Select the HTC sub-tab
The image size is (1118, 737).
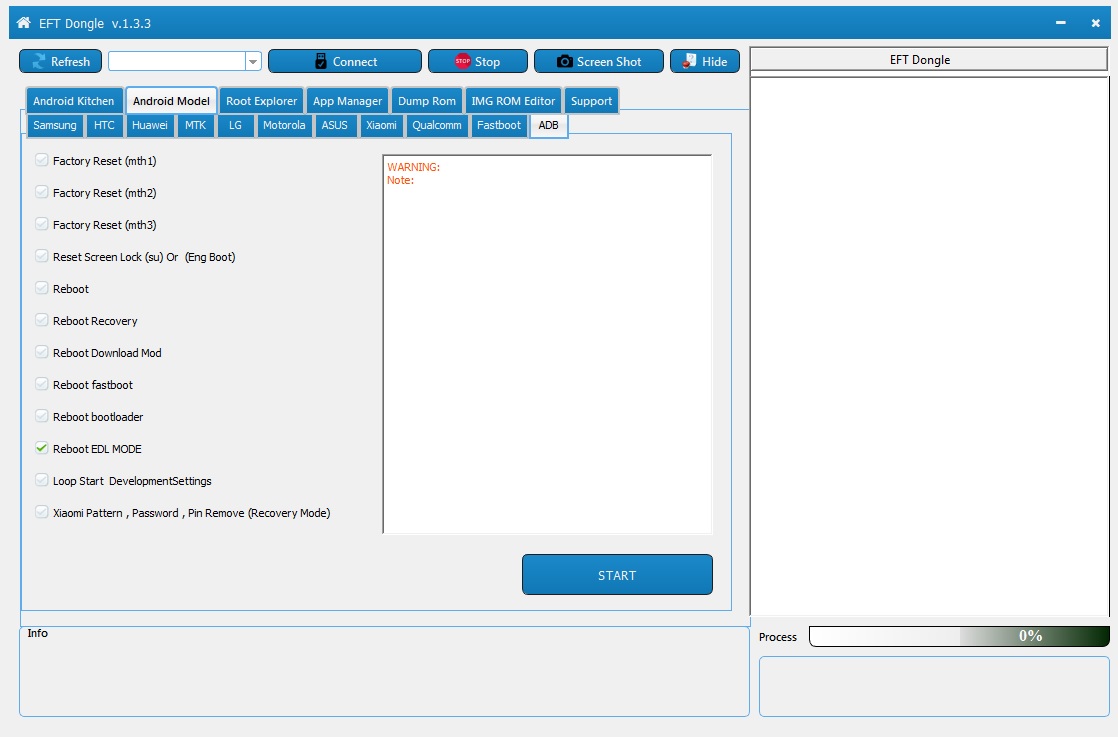click(104, 125)
